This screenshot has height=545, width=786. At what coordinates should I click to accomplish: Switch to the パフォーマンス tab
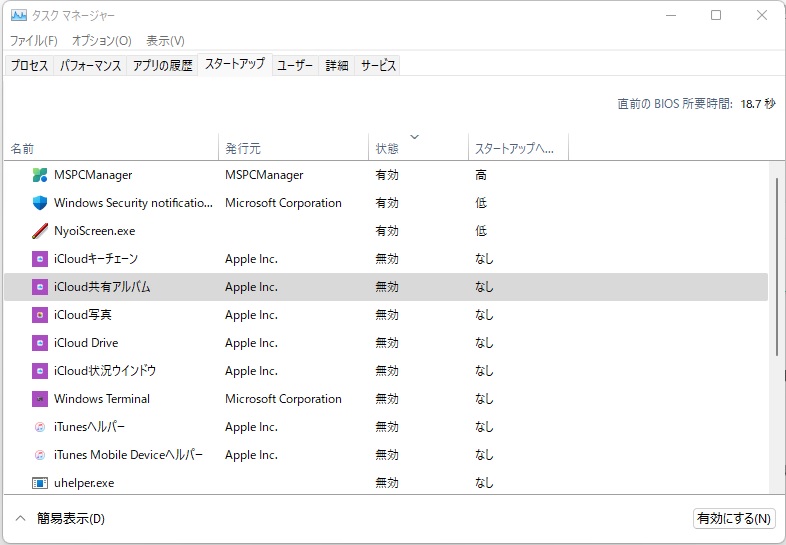coord(90,65)
